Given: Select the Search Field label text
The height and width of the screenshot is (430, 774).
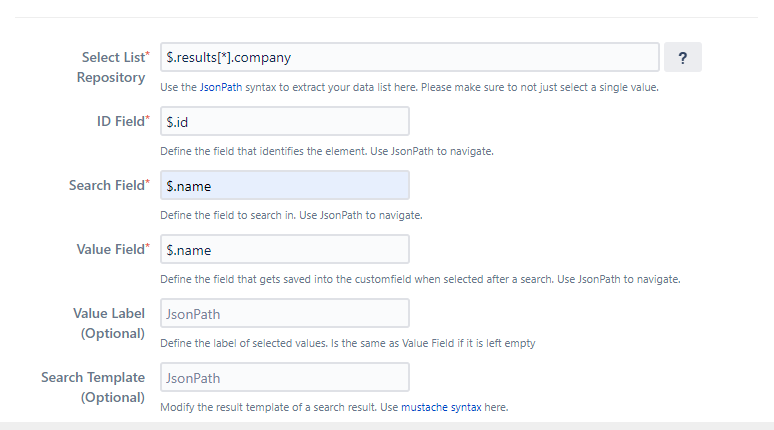Looking at the screenshot, I should [x=106, y=185].
